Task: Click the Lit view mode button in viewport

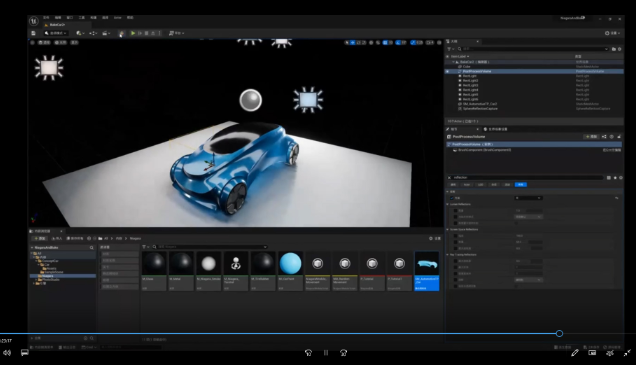Action: (x=60, y=42)
